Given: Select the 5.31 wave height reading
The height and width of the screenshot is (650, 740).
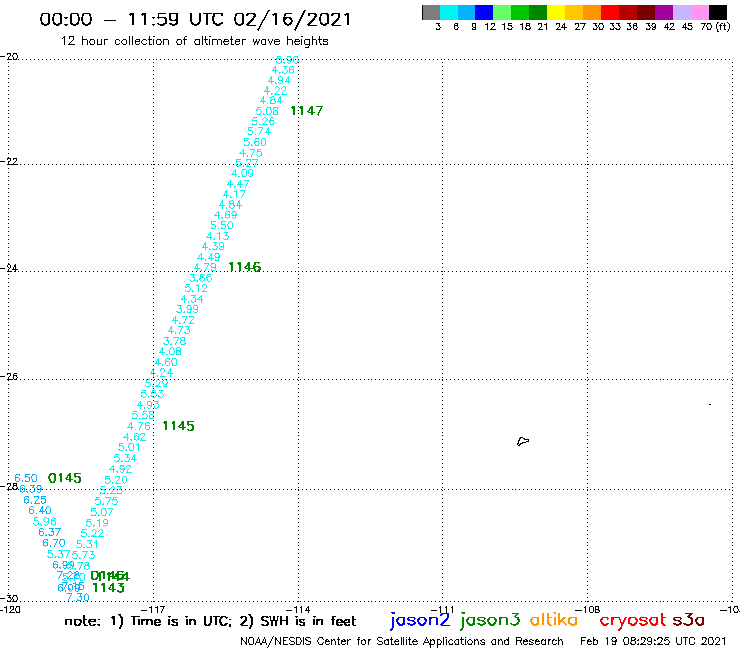Looking at the screenshot, I should point(87,544).
